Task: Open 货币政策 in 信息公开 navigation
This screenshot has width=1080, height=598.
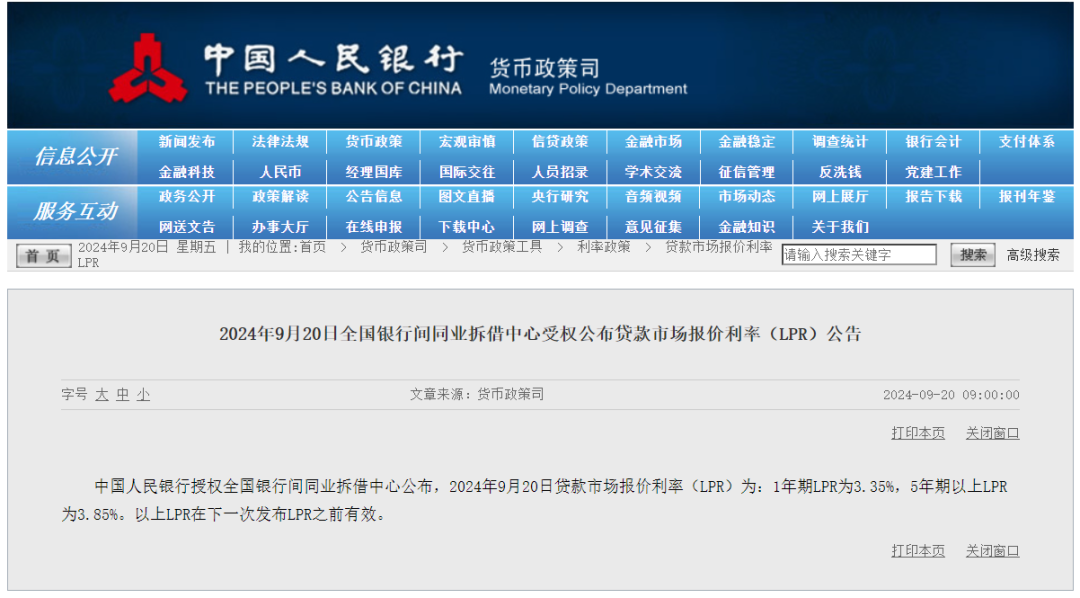Action: coord(373,142)
